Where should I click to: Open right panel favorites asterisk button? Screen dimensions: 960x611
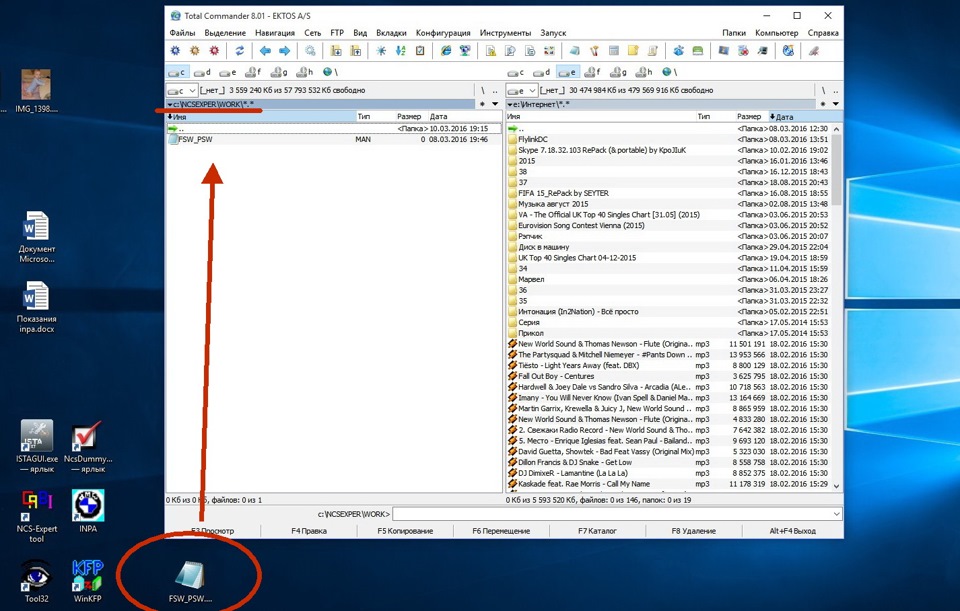822,104
